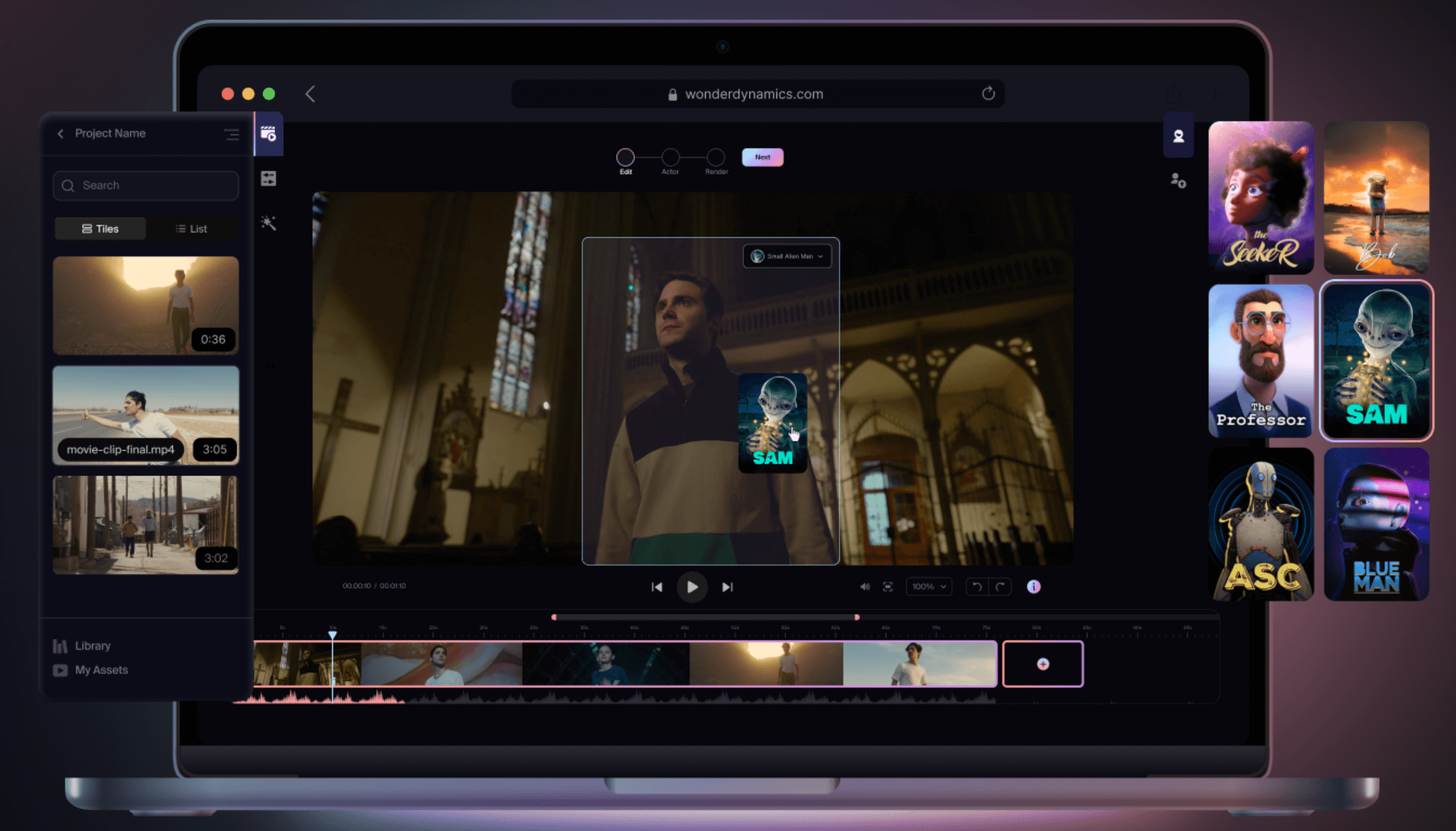Select the Edit step circle
The width and height of the screenshot is (1456, 831).
625,157
